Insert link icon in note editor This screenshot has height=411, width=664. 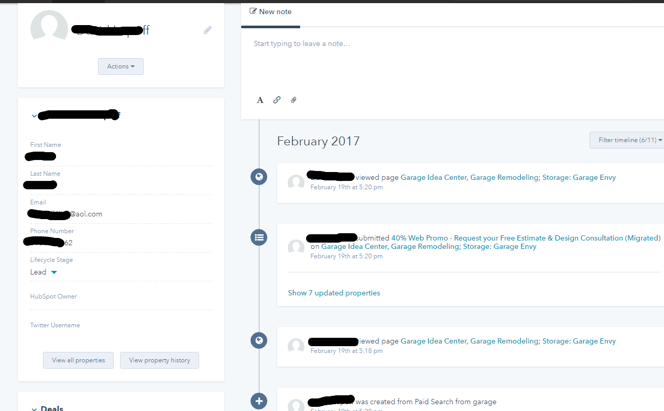[277, 100]
